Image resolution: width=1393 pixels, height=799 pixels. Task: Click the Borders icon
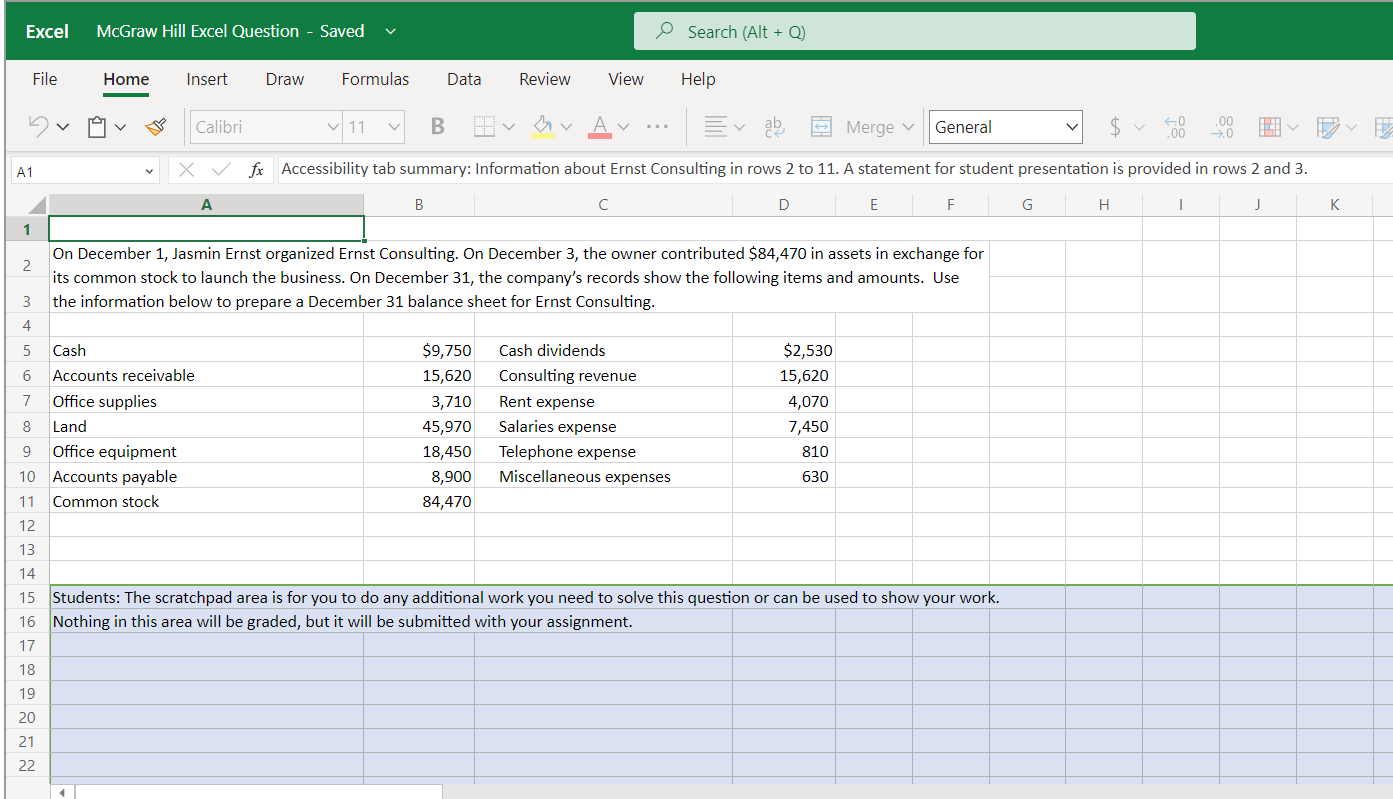(x=484, y=127)
